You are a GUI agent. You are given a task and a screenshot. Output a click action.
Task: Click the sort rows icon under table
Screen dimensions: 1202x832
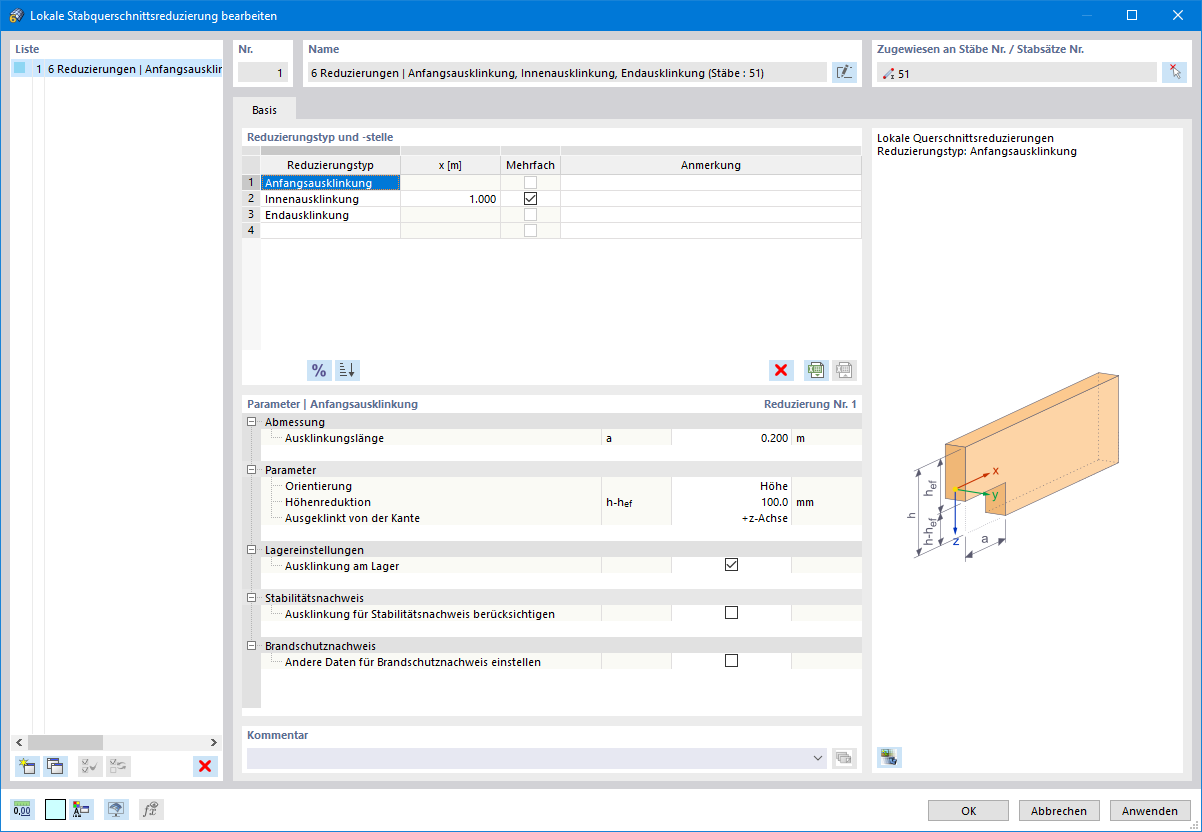(x=347, y=370)
